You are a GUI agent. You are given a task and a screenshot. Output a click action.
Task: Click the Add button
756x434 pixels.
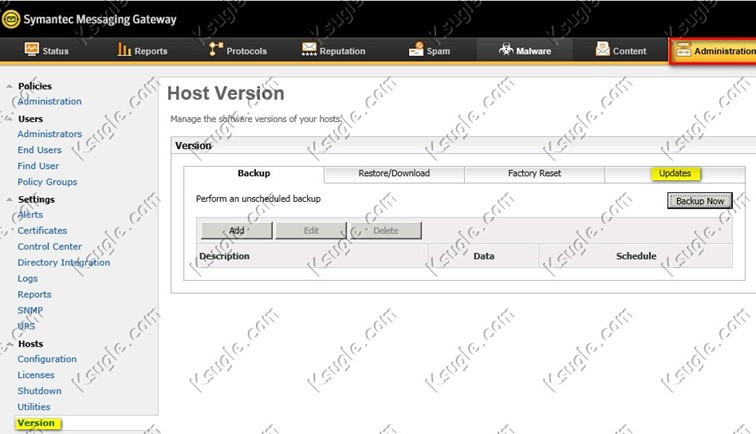(x=237, y=231)
